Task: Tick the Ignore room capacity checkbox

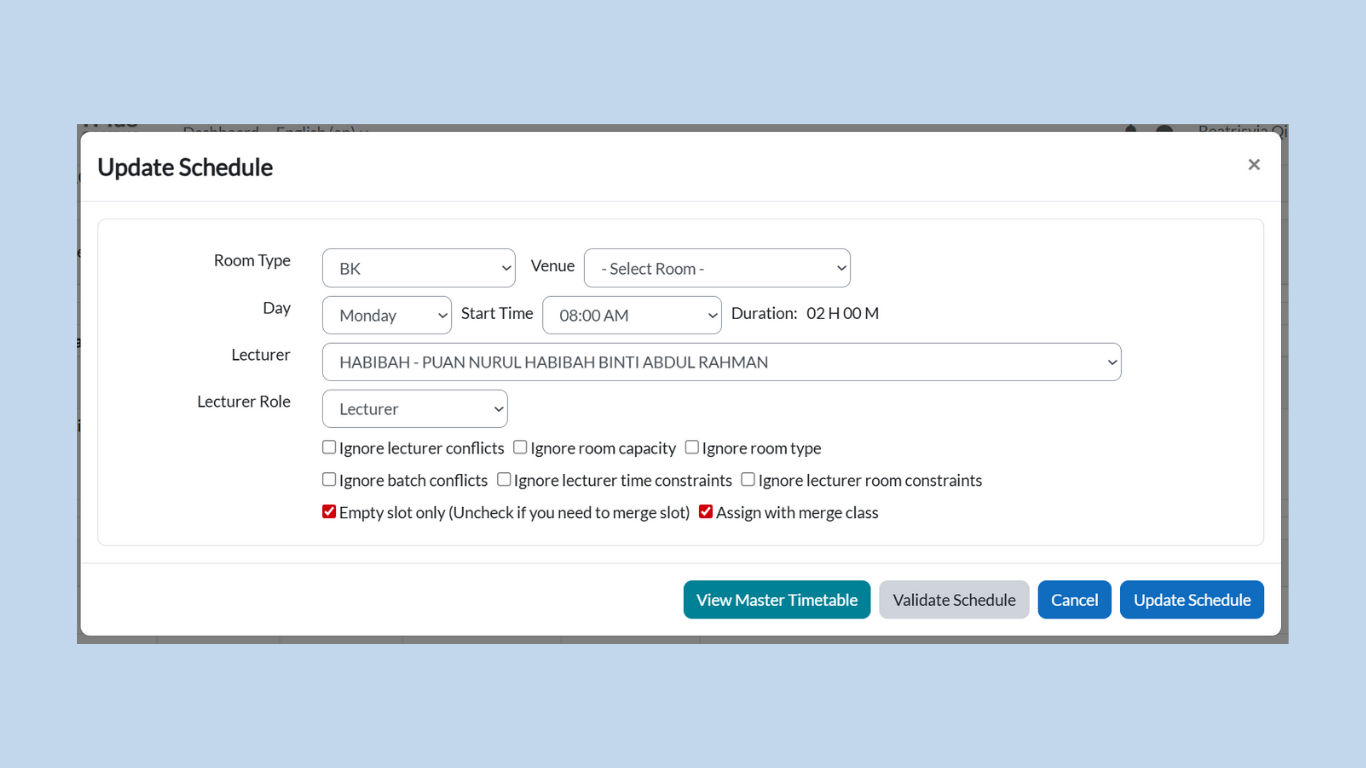Action: click(520, 448)
